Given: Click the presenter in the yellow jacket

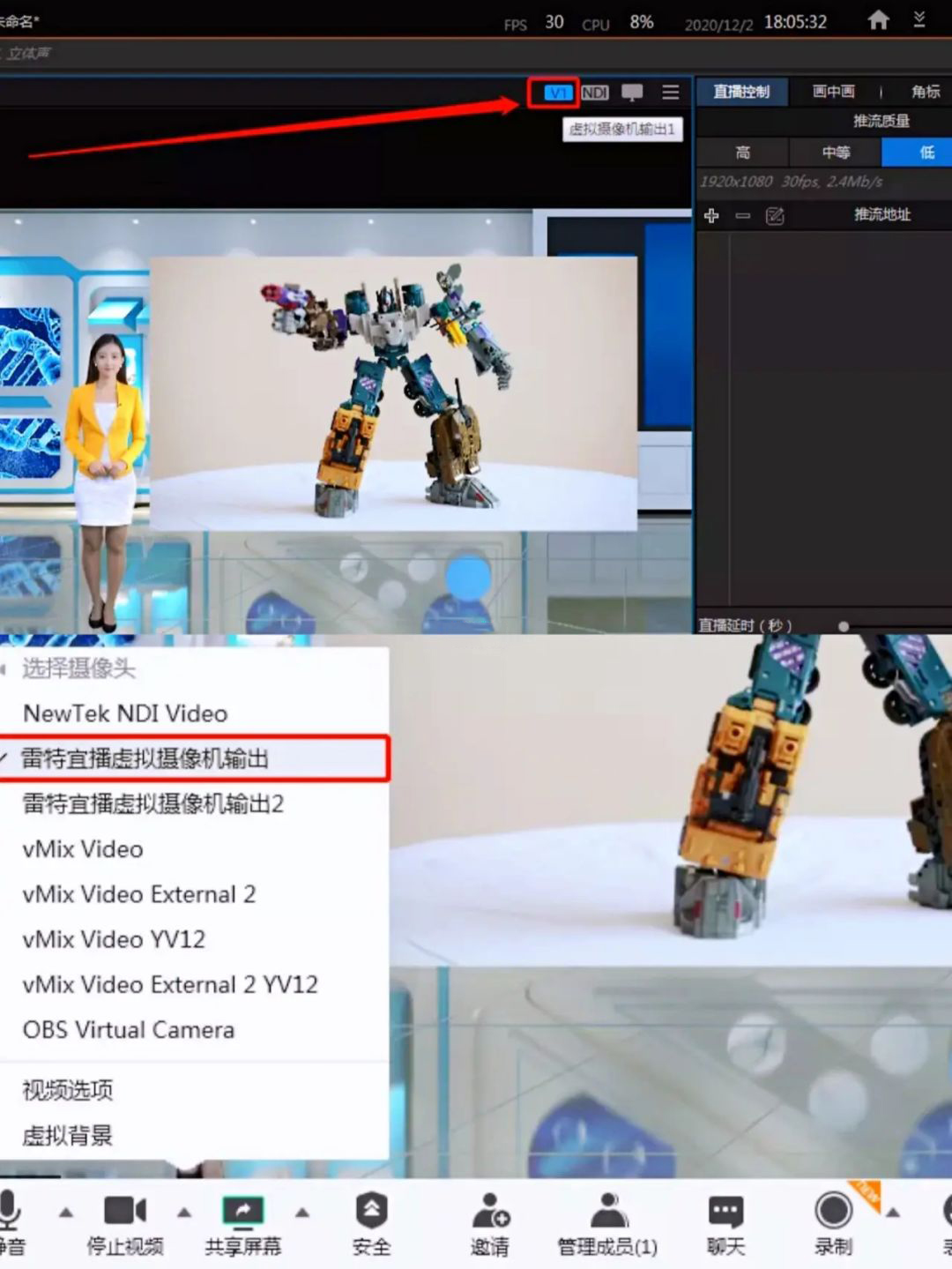Looking at the screenshot, I should (107, 481).
